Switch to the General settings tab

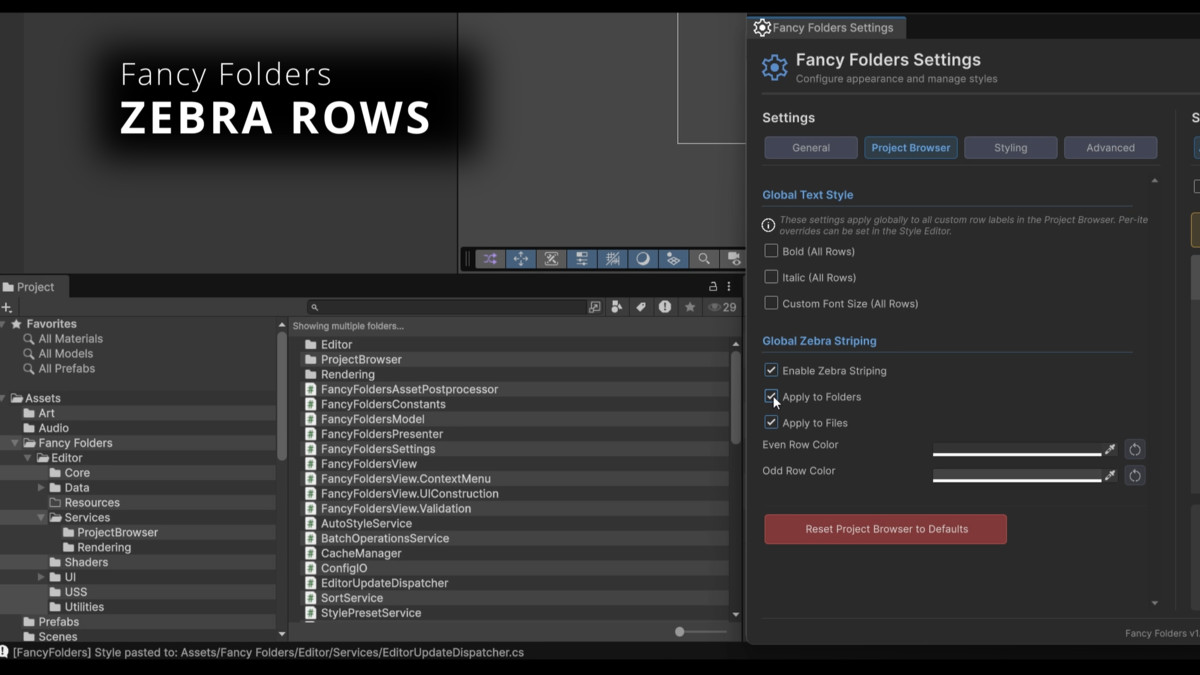coord(811,148)
